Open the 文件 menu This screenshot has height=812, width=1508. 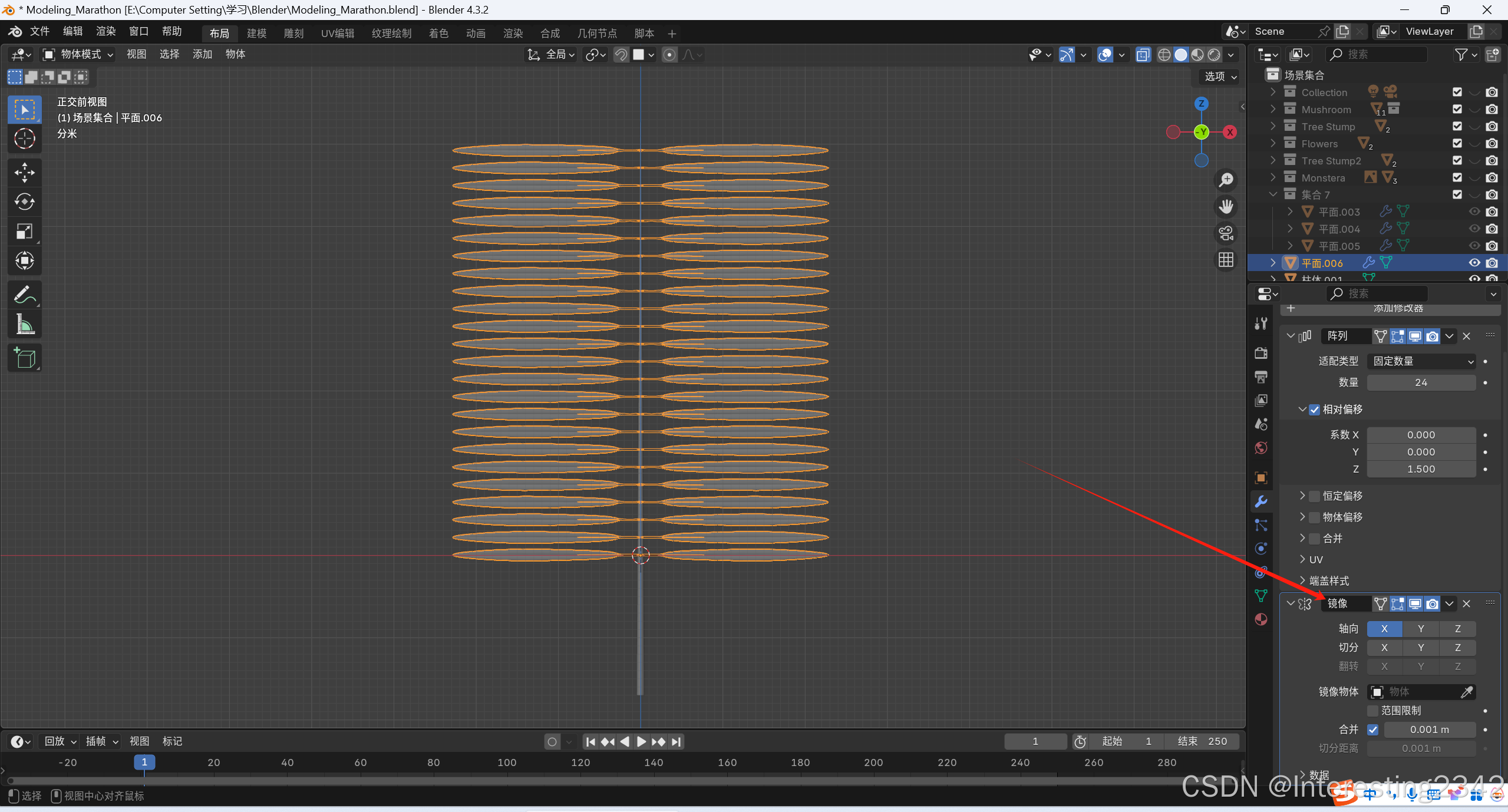(x=39, y=31)
